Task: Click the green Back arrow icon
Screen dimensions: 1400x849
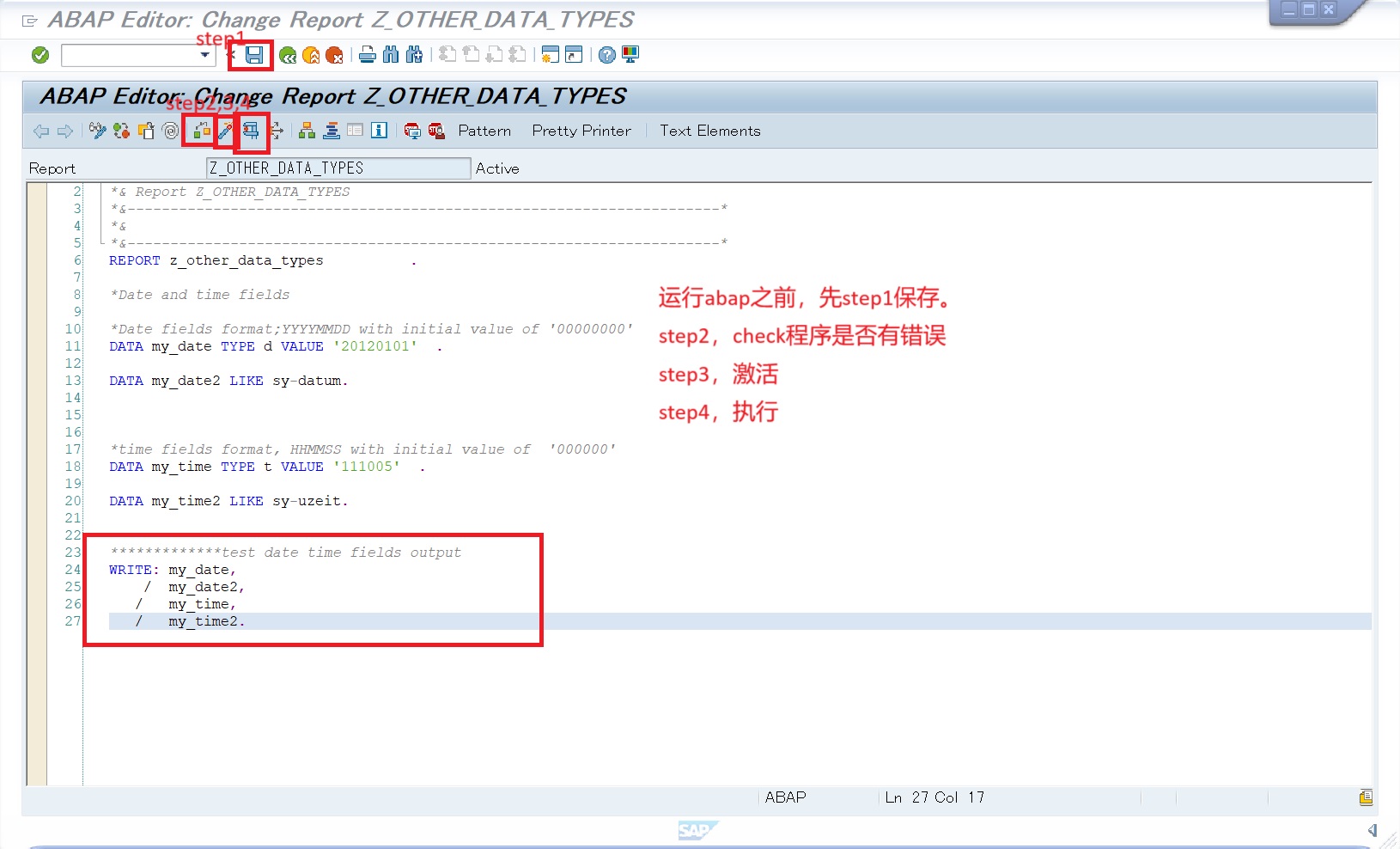Action: [288, 55]
